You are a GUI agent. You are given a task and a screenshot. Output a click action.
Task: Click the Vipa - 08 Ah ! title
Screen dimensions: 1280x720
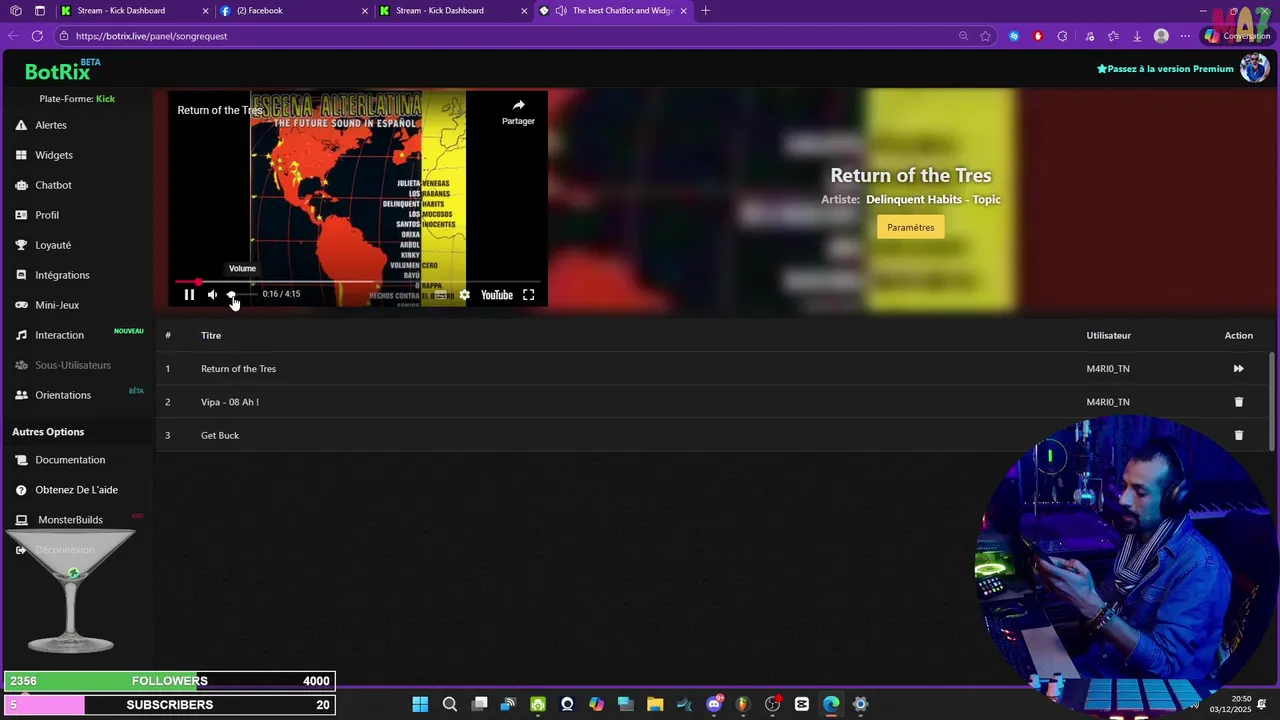point(230,402)
